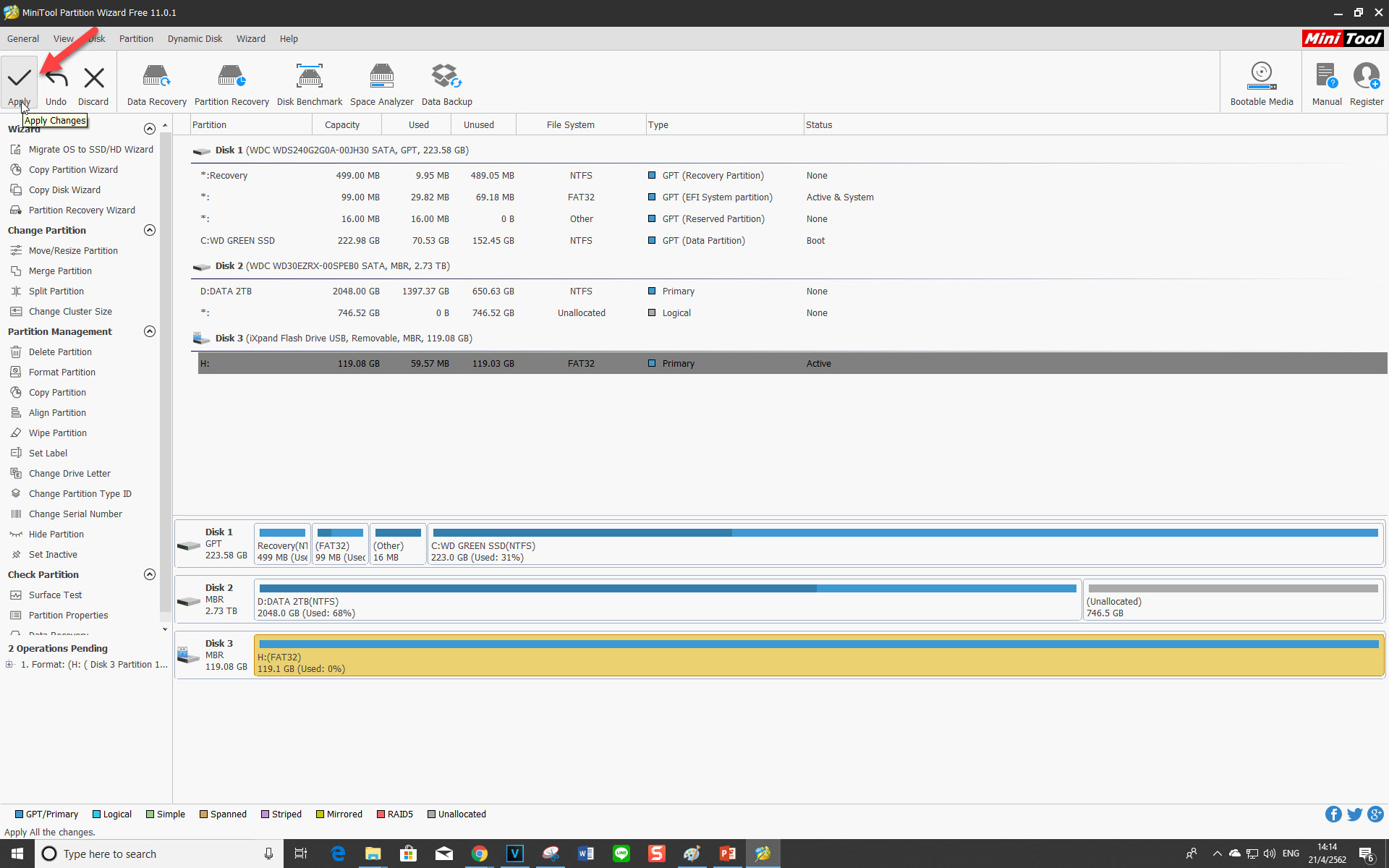Open MiniTool Facebook page icon
Viewport: 1389px width, 868px height.
[1333, 814]
